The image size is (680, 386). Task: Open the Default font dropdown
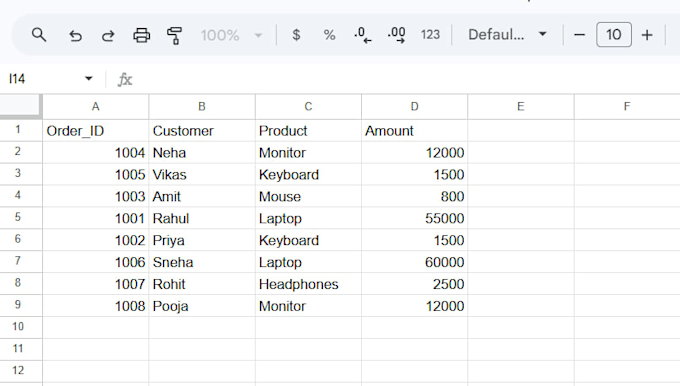tap(507, 35)
